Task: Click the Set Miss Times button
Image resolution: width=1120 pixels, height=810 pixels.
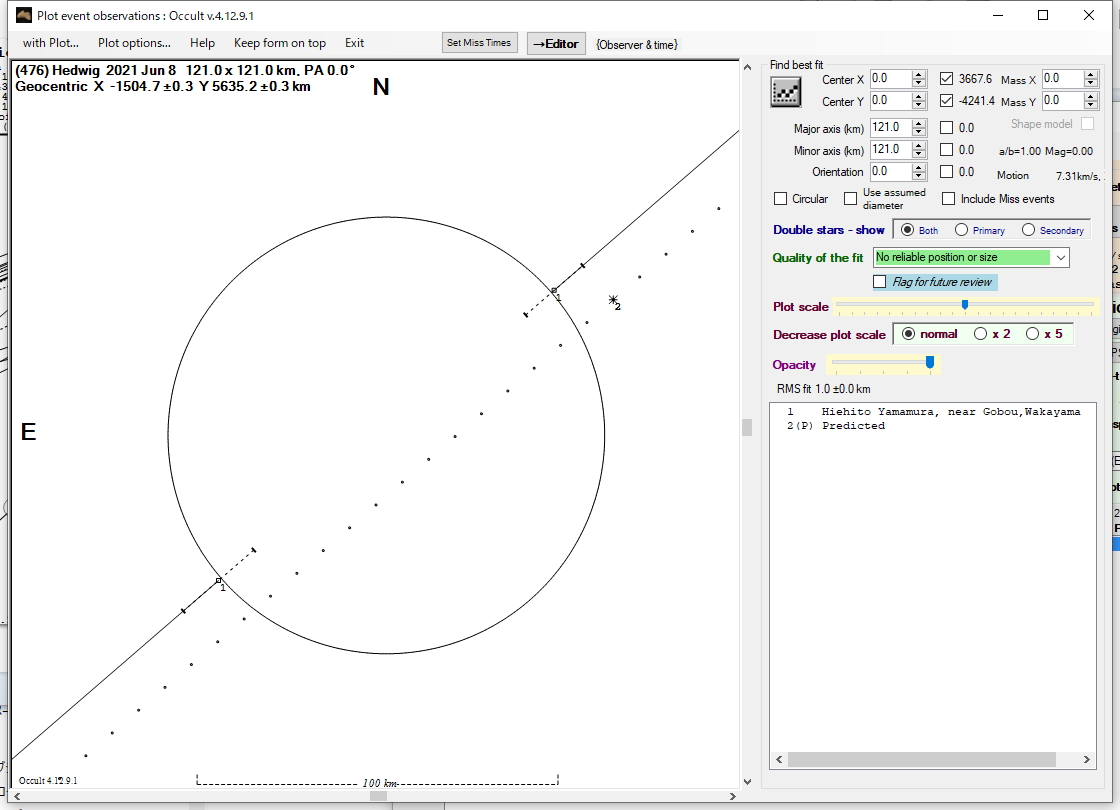Action: click(479, 43)
